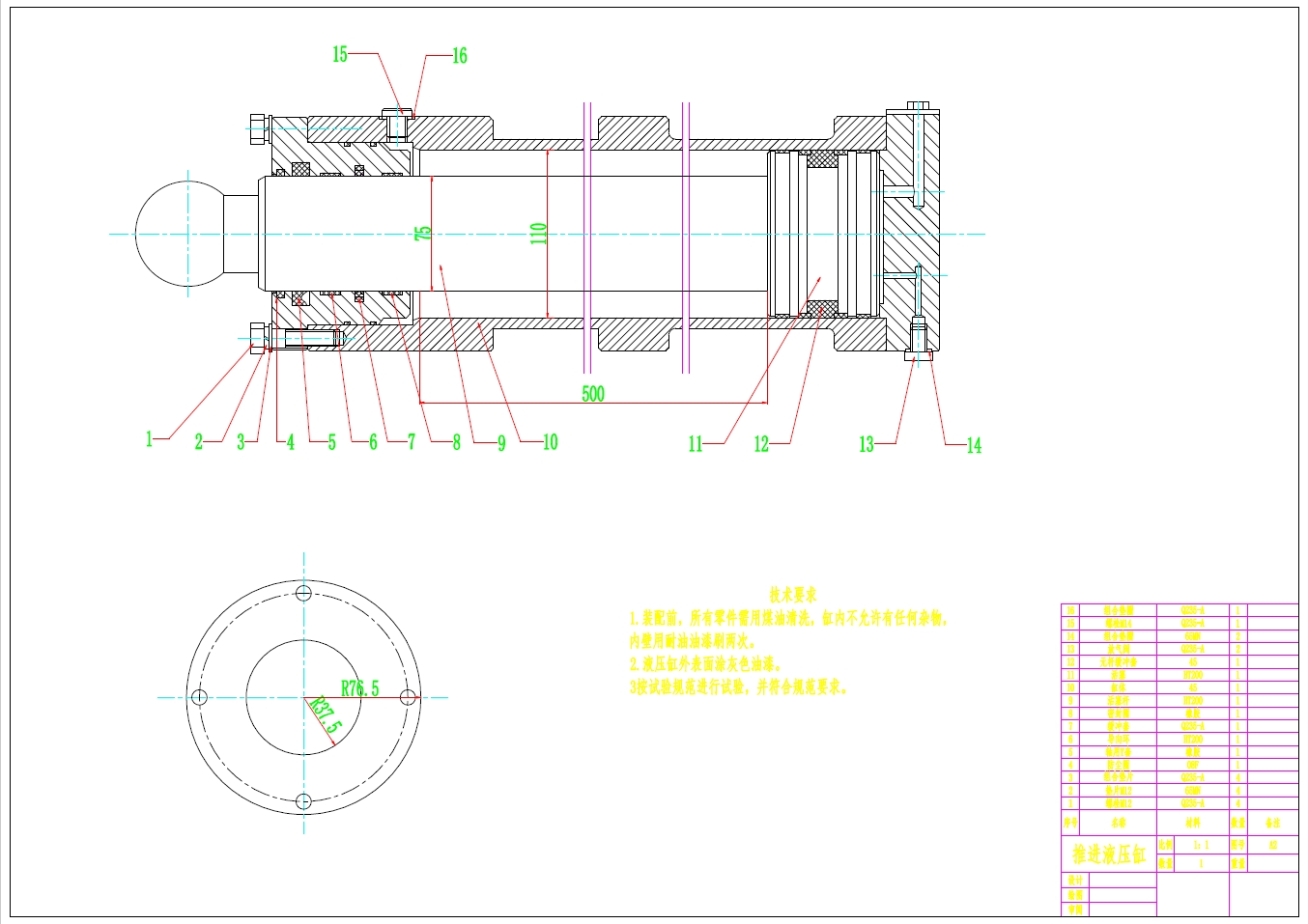Click callout label 11 near the piston leader
Image resolution: width=1308 pixels, height=924 pixels.
(696, 444)
